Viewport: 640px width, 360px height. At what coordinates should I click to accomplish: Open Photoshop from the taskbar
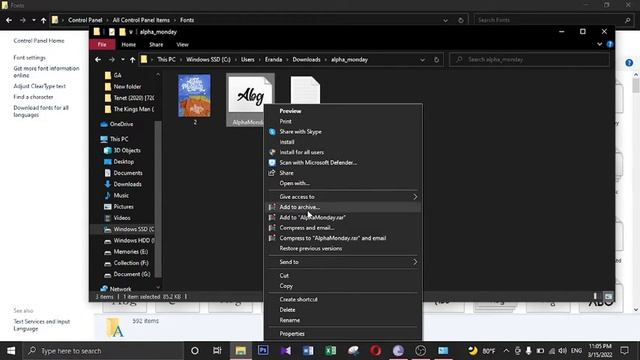[263, 350]
